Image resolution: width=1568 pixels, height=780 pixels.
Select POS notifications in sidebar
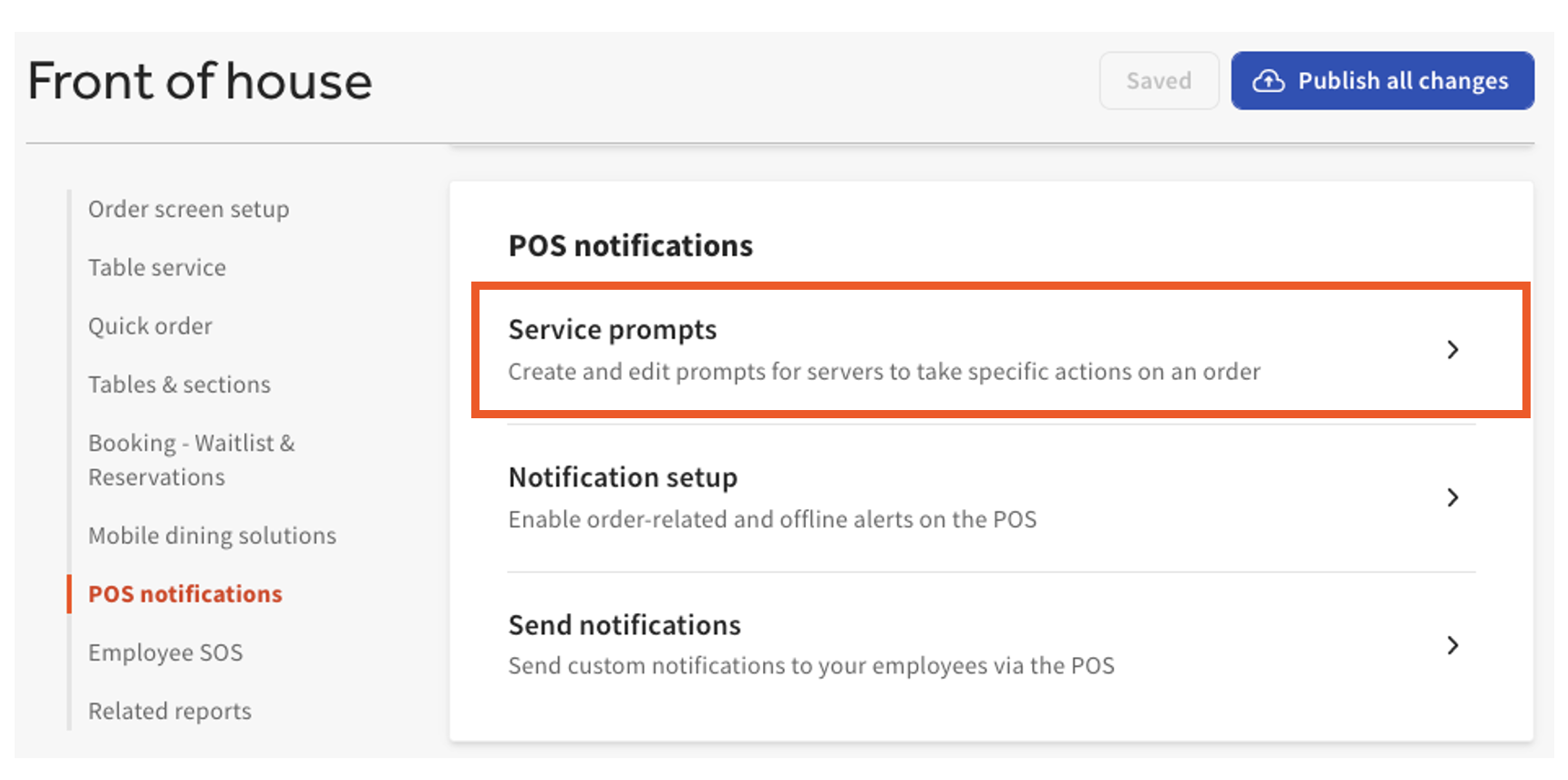click(x=184, y=593)
